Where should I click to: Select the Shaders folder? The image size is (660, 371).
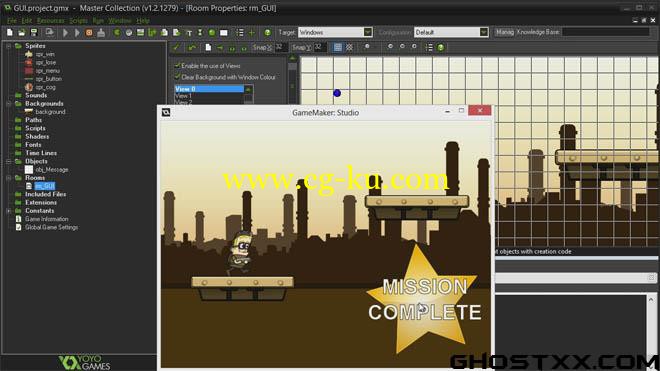point(37,136)
